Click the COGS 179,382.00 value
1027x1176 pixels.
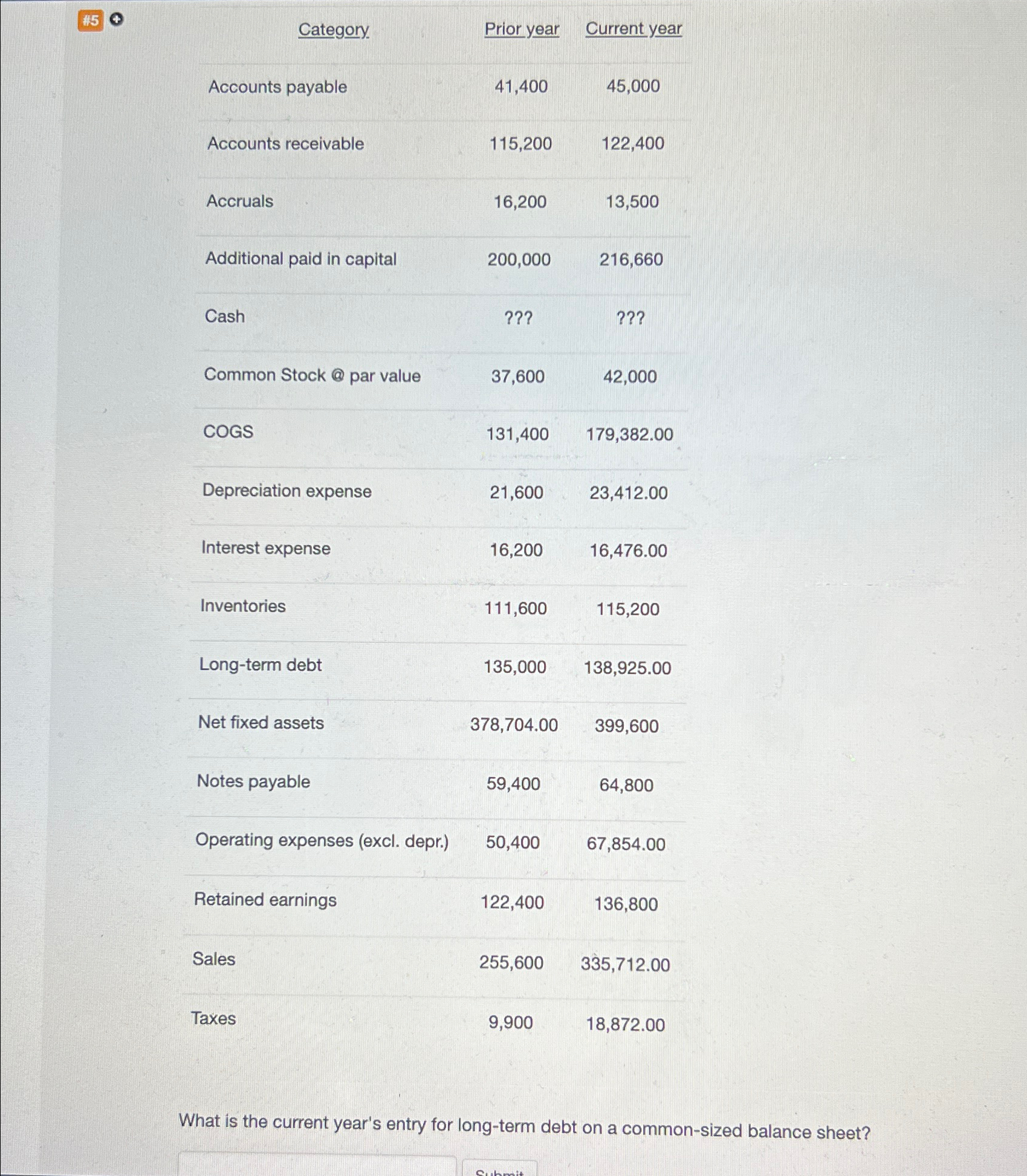pyautogui.click(x=628, y=434)
